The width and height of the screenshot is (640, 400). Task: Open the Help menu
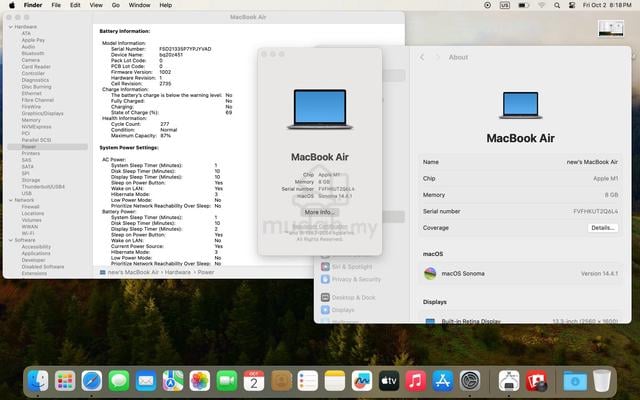165,5
